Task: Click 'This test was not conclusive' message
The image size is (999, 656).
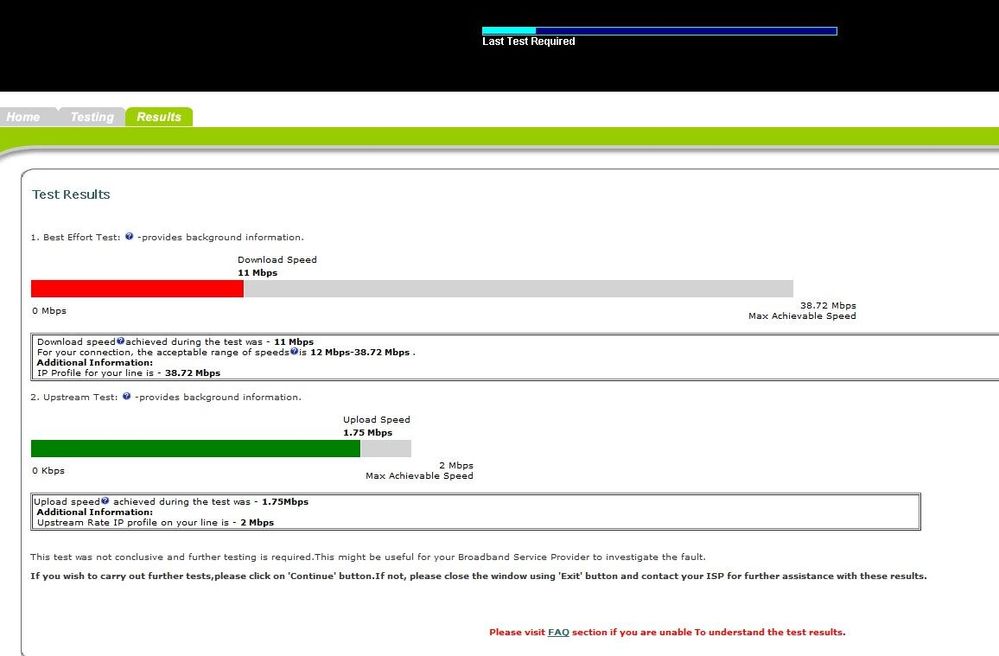Action: tap(368, 557)
